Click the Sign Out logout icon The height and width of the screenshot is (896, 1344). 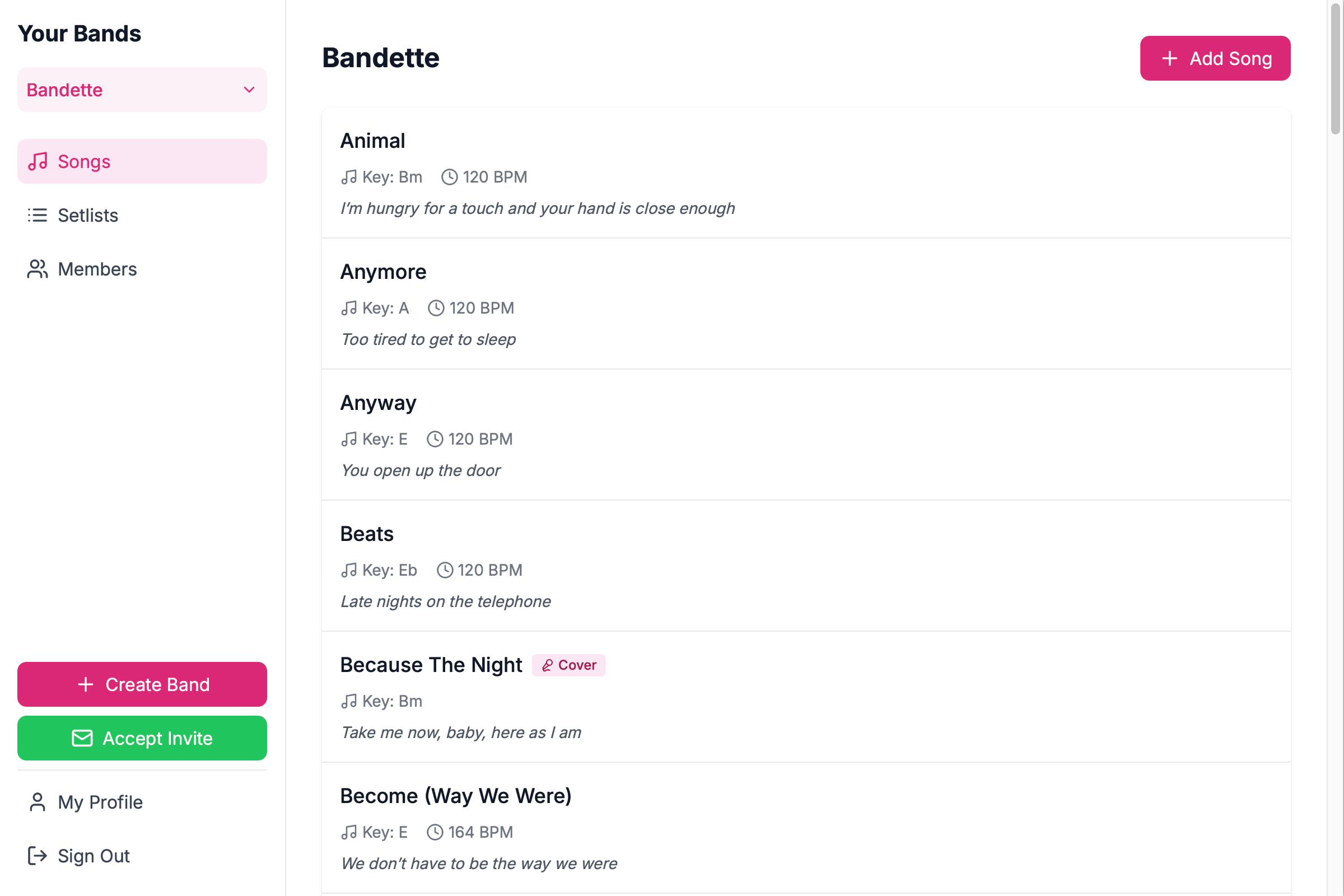click(38, 856)
